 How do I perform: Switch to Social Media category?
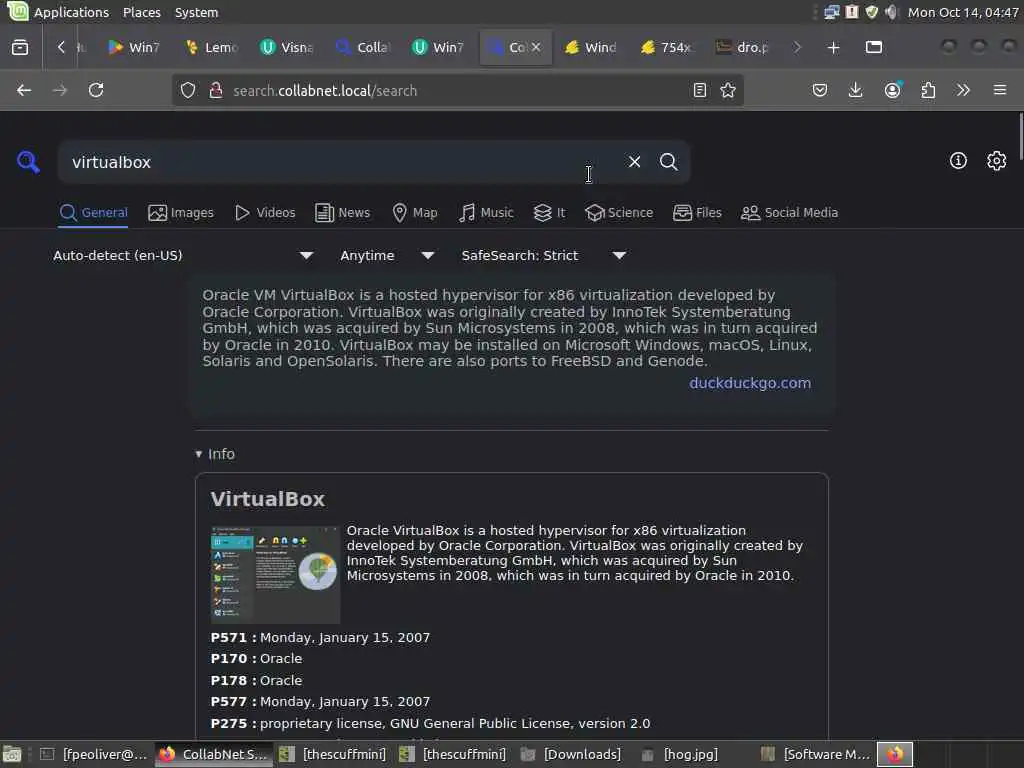click(790, 212)
